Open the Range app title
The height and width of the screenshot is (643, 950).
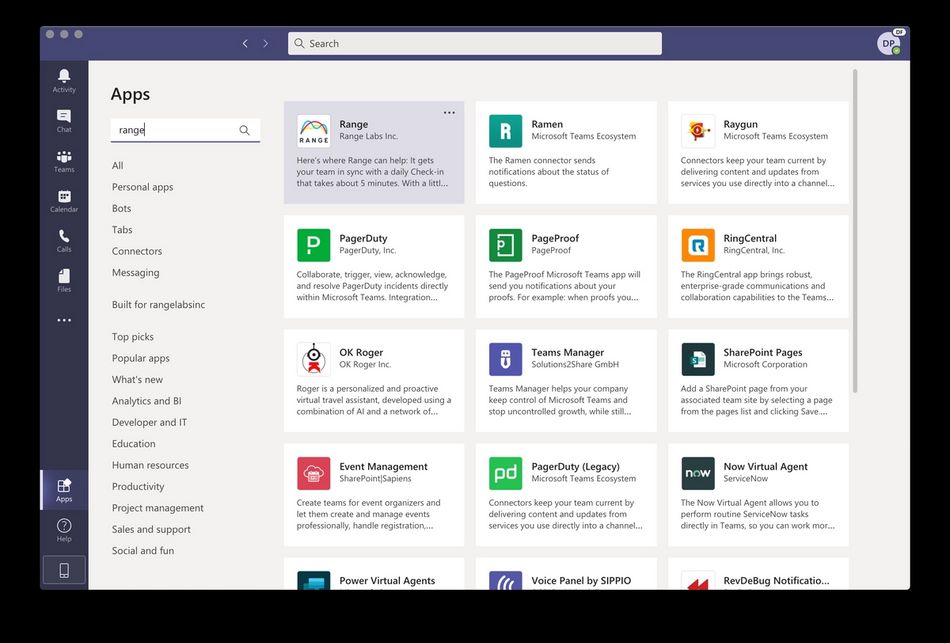point(353,124)
